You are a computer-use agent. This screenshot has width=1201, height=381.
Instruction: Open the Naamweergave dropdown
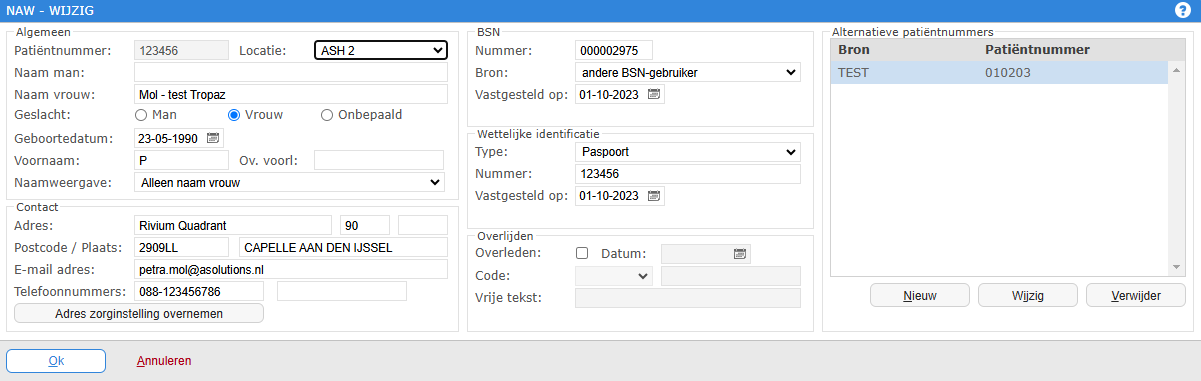tap(289, 182)
